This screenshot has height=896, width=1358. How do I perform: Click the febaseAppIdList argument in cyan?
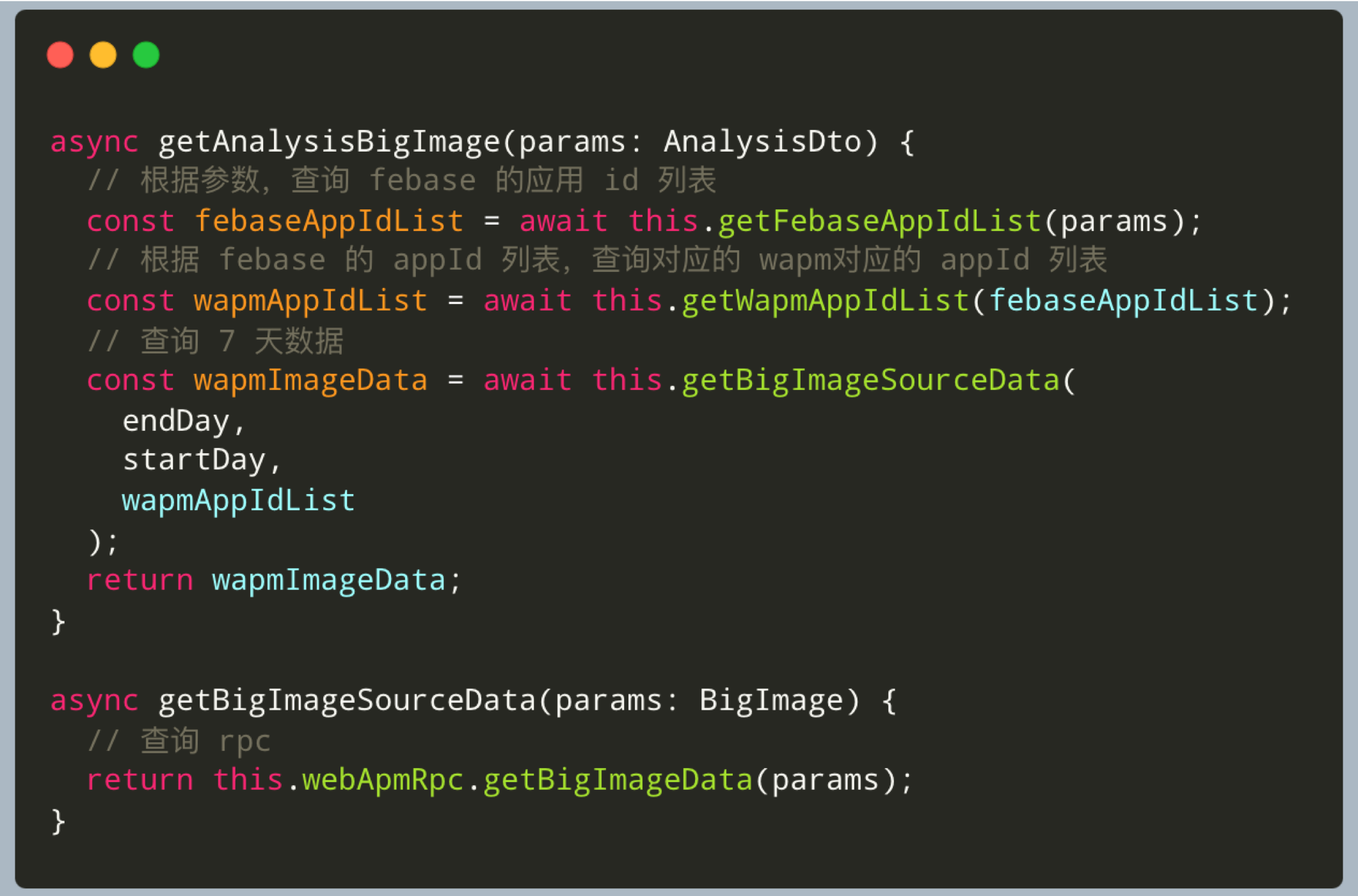[1124, 301]
